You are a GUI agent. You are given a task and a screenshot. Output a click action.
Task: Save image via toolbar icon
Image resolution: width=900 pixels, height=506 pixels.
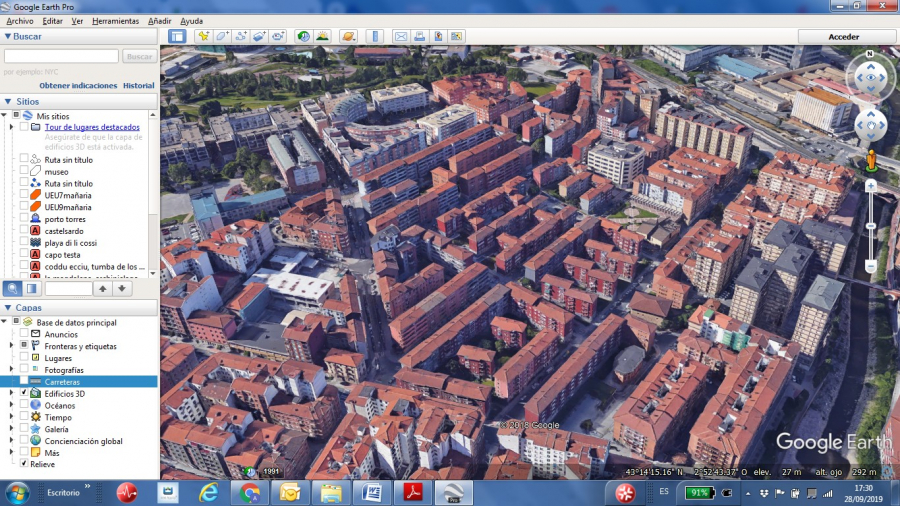438,36
